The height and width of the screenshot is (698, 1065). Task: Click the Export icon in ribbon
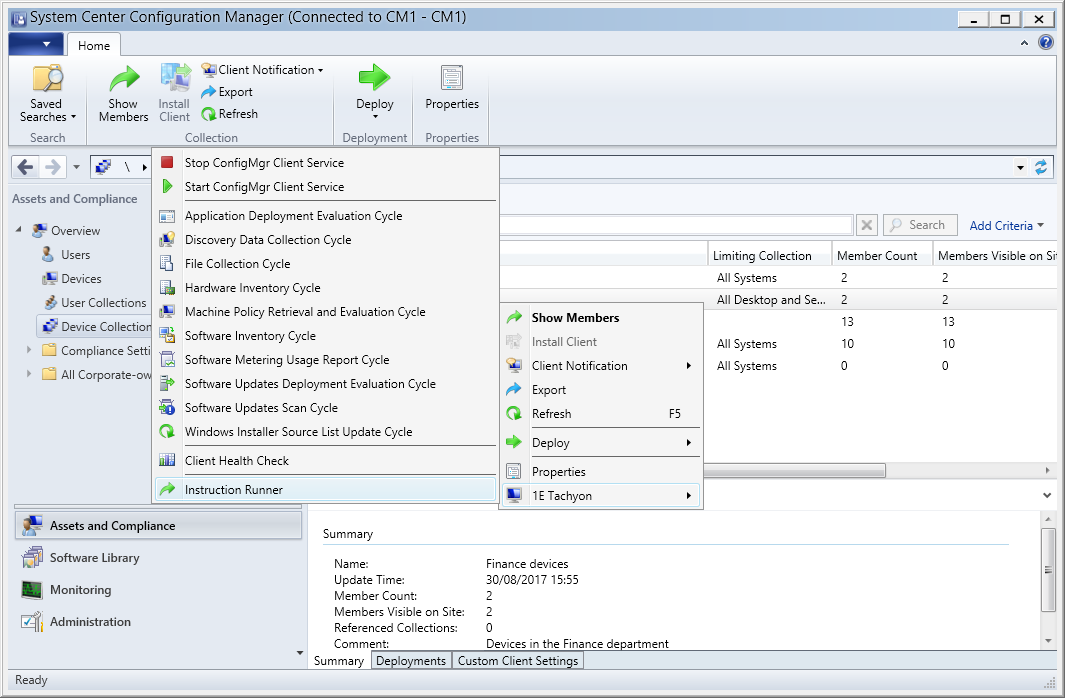pyautogui.click(x=227, y=92)
